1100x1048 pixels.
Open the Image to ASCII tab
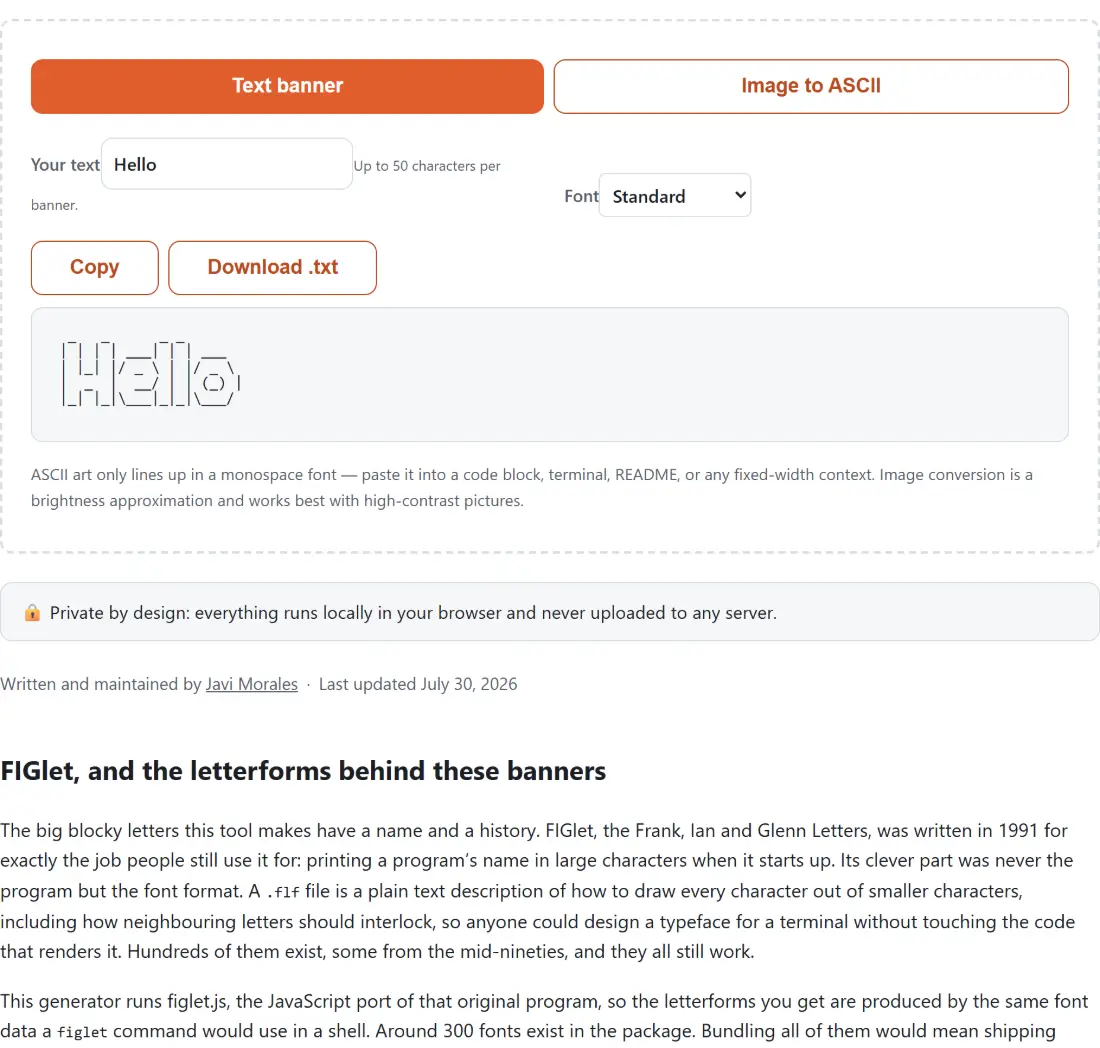811,86
